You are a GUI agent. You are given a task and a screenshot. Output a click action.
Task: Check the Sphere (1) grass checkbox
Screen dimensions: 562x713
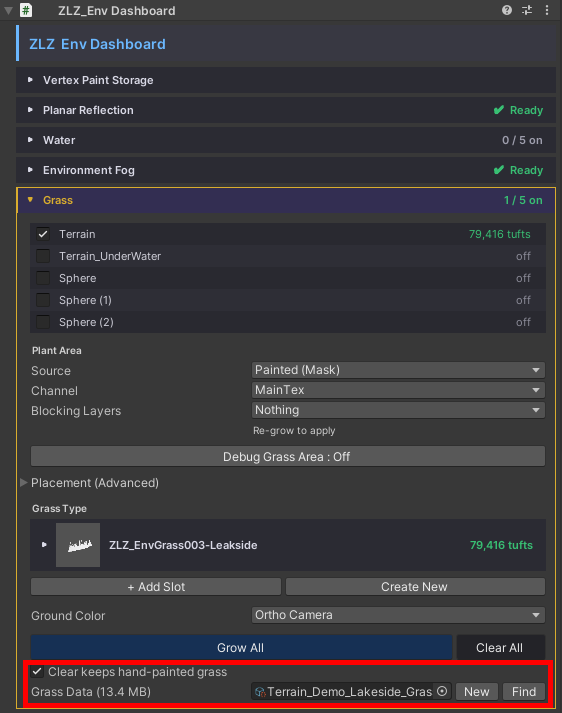(43, 300)
